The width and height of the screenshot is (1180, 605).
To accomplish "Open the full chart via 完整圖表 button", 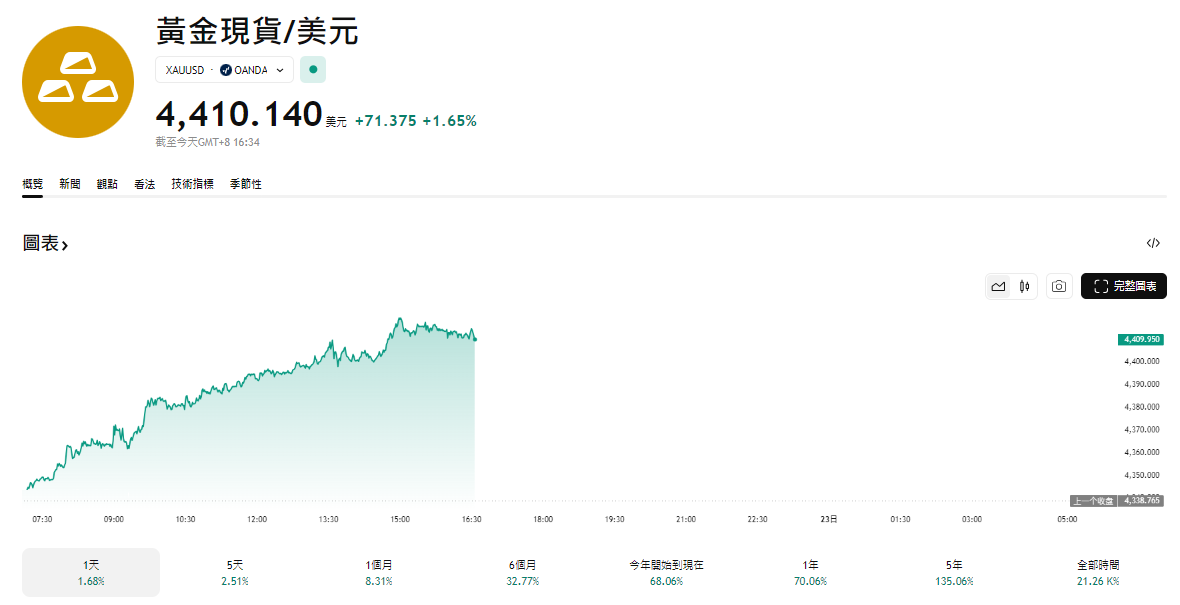I will [x=1124, y=285].
